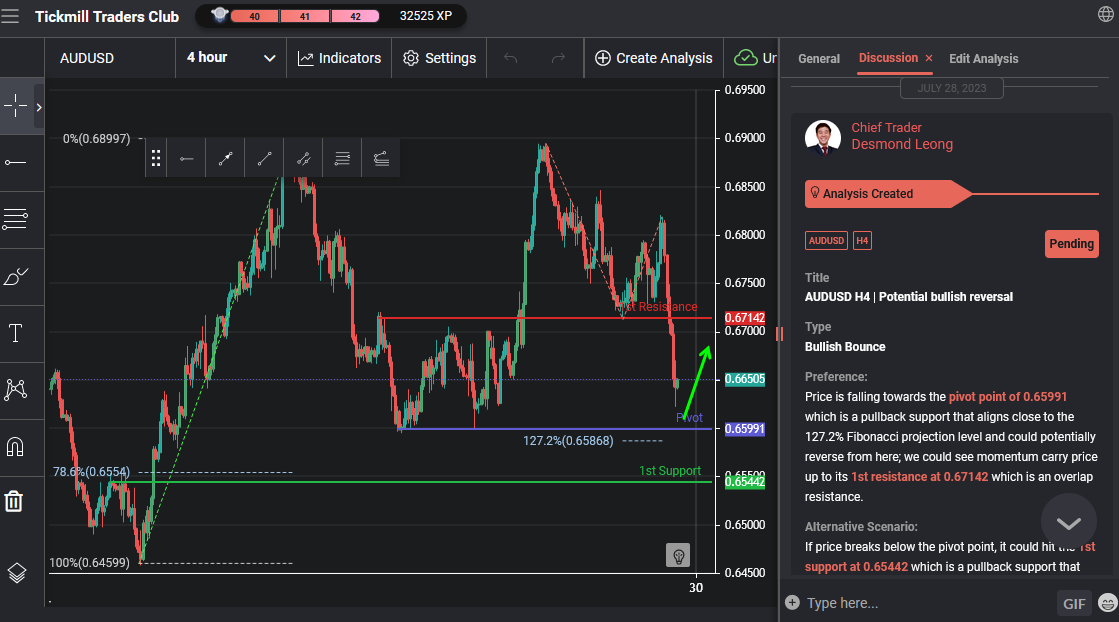Click the scroll-down chevron button
Image resolution: width=1119 pixels, height=622 pixels.
click(1068, 523)
